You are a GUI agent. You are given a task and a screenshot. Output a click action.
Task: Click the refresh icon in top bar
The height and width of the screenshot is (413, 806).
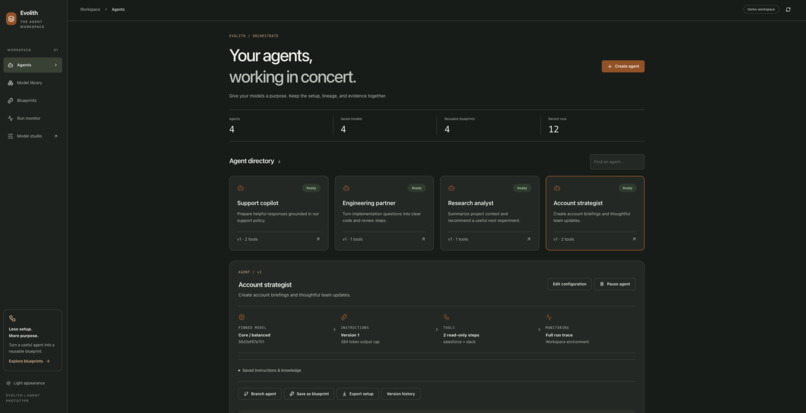788,9
